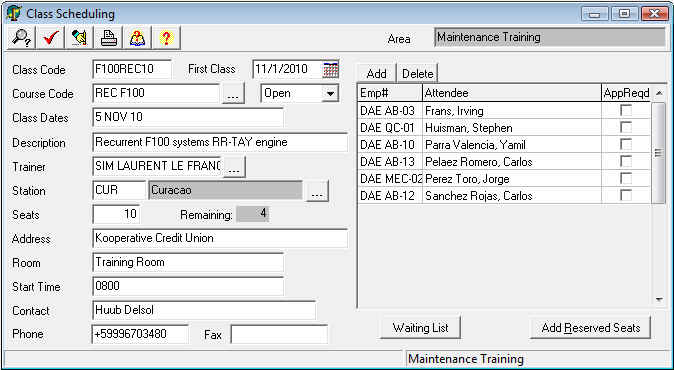This screenshot has width=674, height=370.
Task: Toggle AppReqd checkbox for Huisman, Stephen
Action: tap(626, 128)
